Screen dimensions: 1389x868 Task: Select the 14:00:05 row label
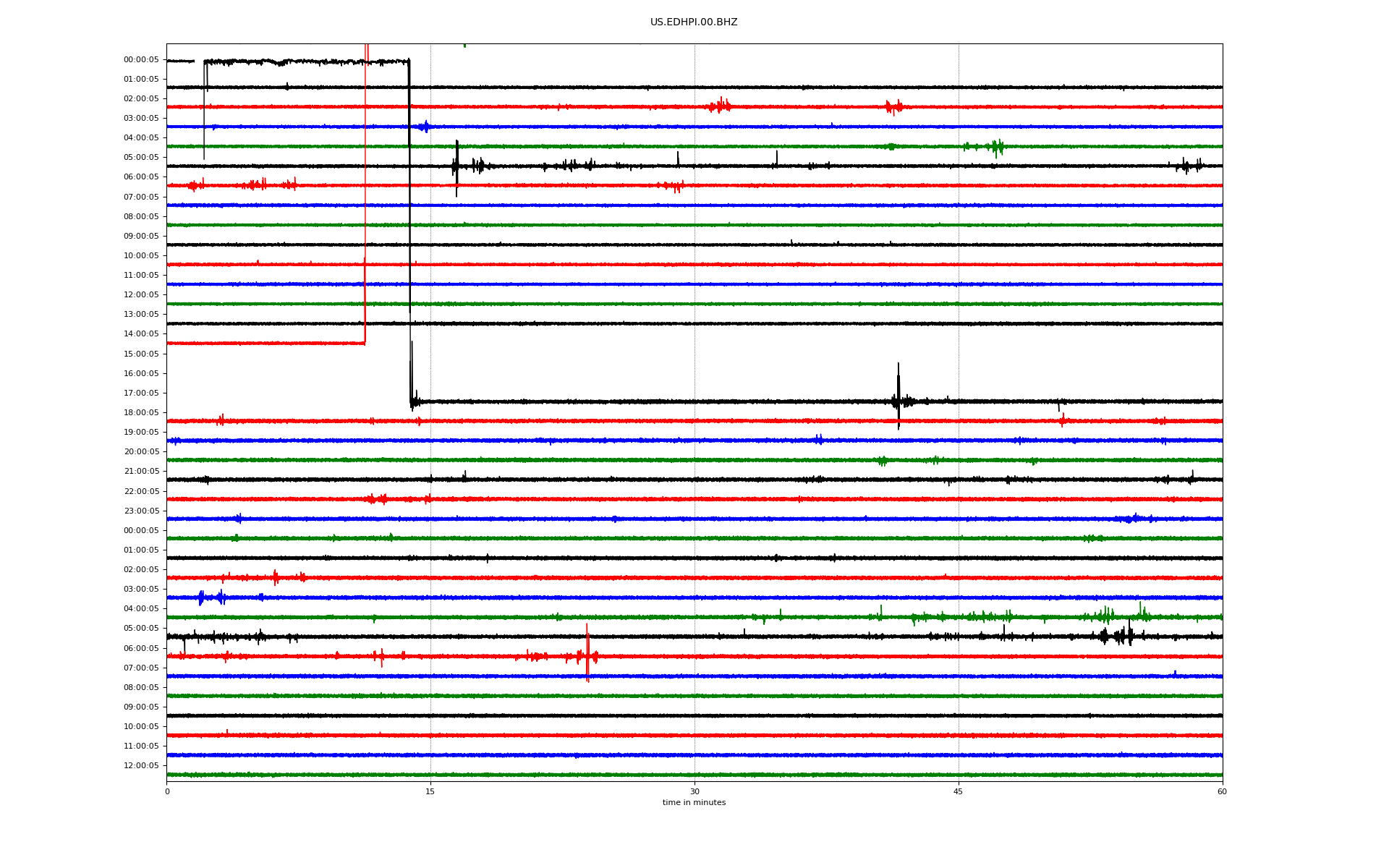[x=141, y=334]
